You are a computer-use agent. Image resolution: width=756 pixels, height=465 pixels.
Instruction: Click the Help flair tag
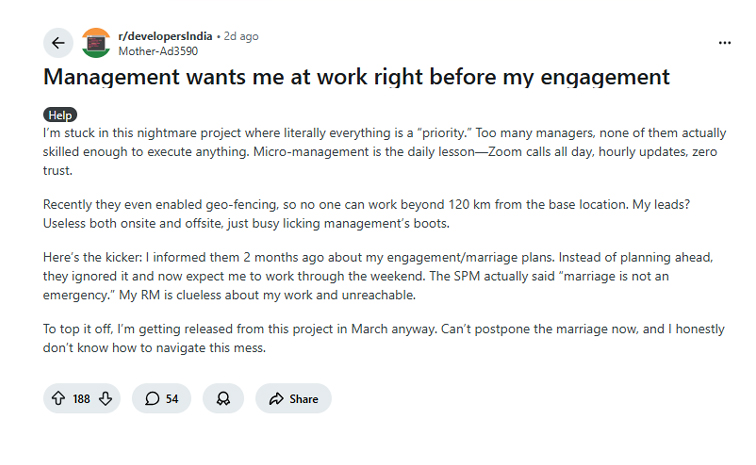point(60,115)
